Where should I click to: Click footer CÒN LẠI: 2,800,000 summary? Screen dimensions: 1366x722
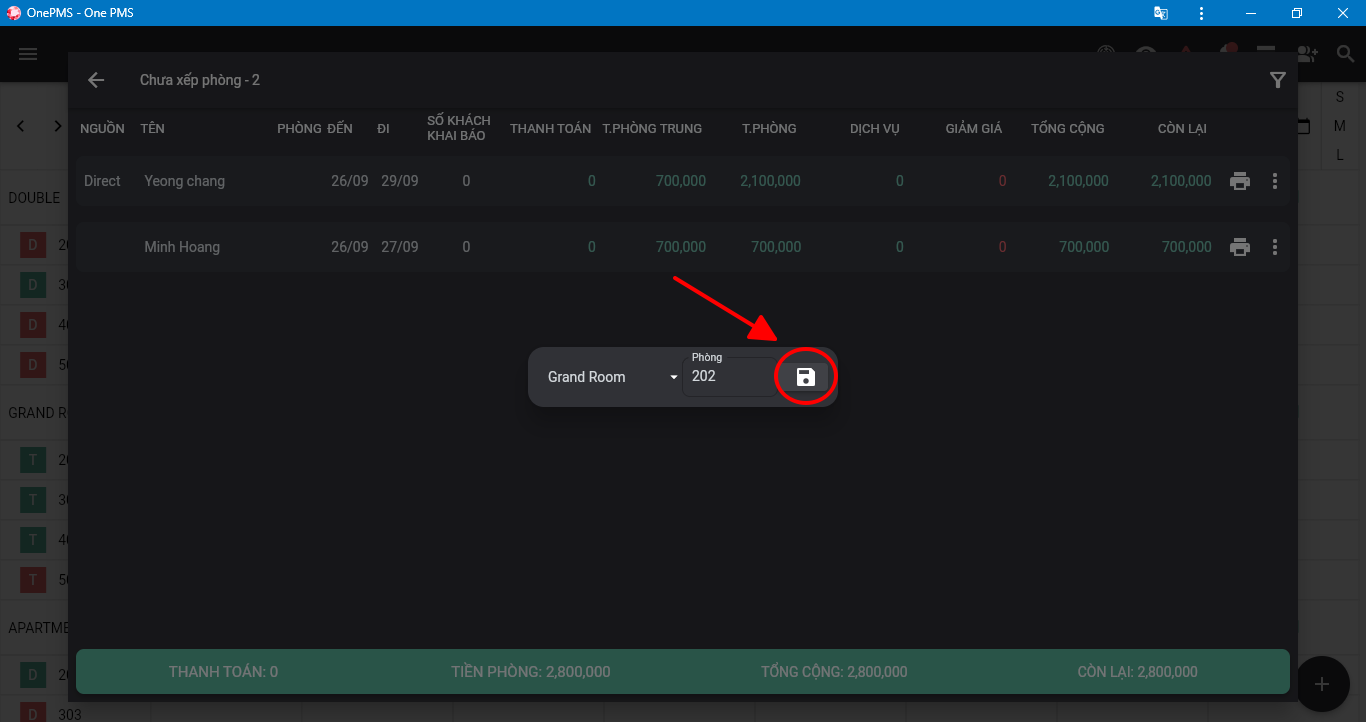[x=1137, y=672]
